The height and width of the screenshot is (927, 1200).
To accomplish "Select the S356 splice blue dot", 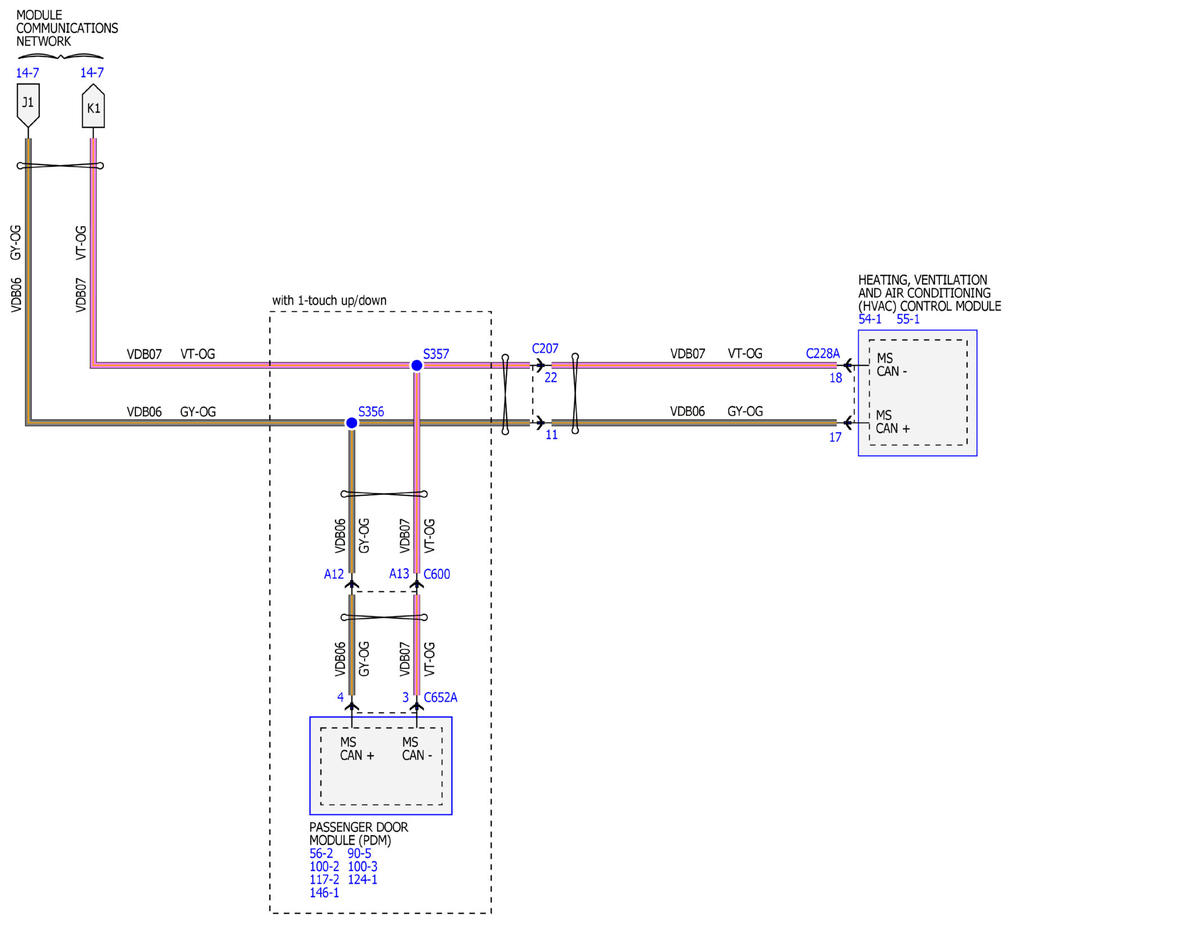I will pos(352,423).
